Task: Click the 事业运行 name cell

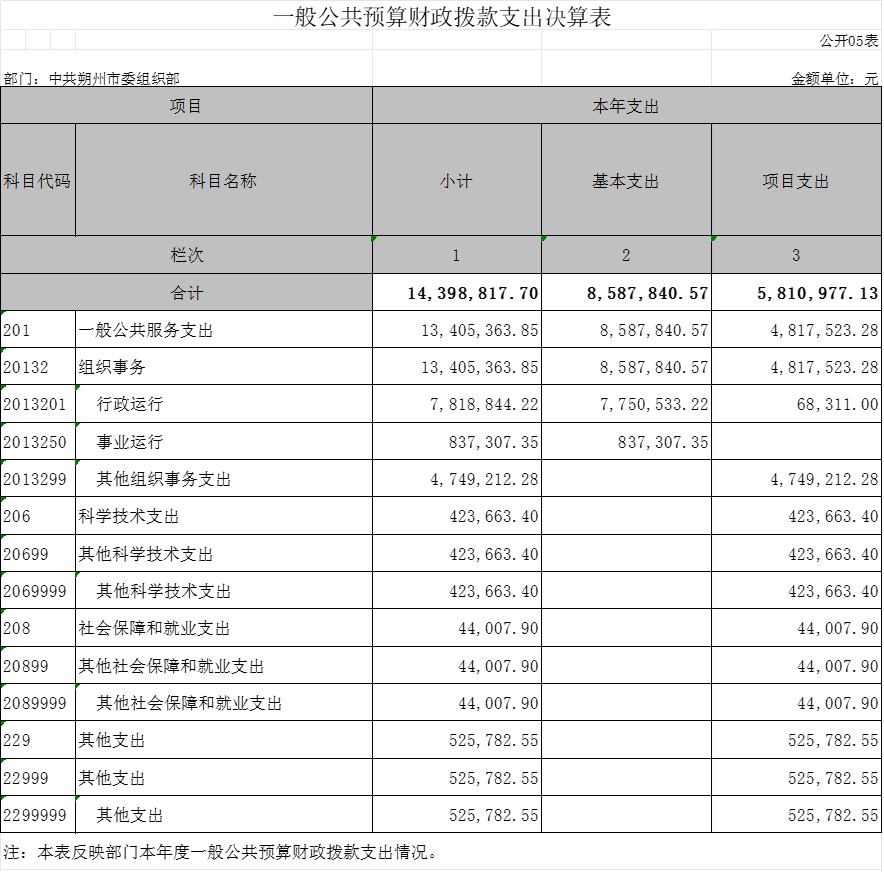Action: [223, 441]
